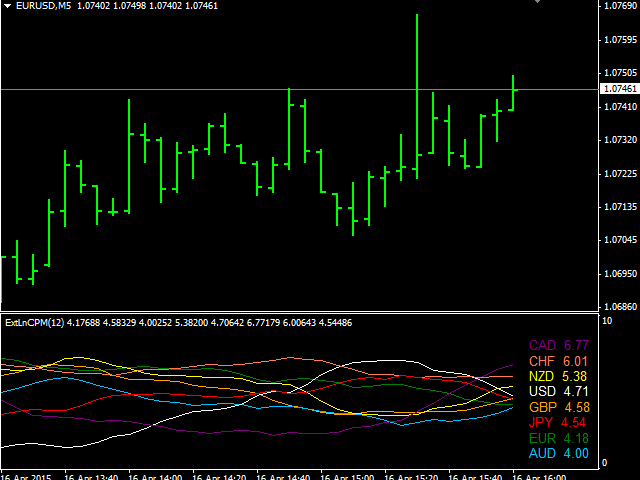640x480 pixels.
Task: Click the blue AUD label
Action: tap(542, 454)
